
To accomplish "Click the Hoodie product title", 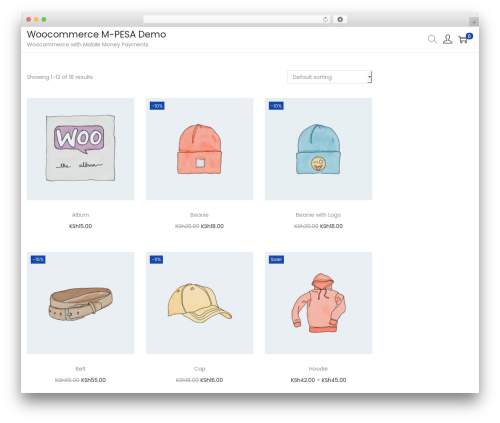I will 318,369.
